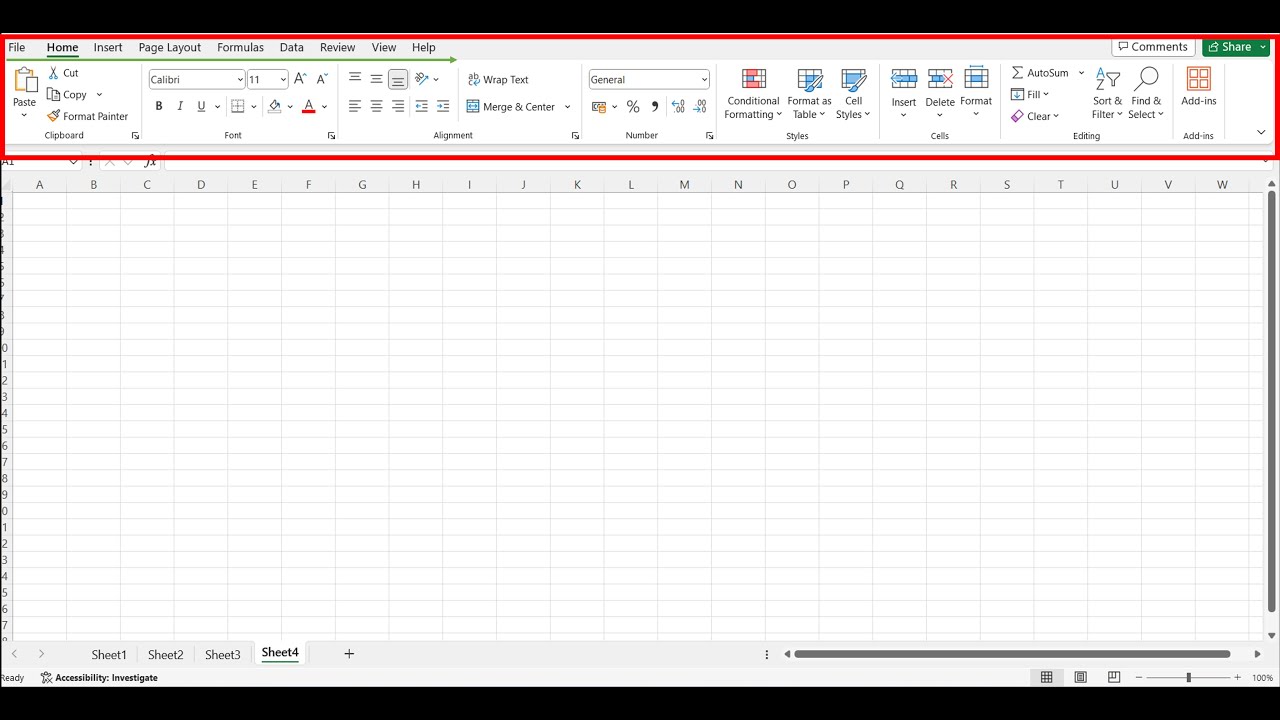This screenshot has width=1280, height=720.
Task: Open the General number format dropdown
Action: tap(704, 80)
